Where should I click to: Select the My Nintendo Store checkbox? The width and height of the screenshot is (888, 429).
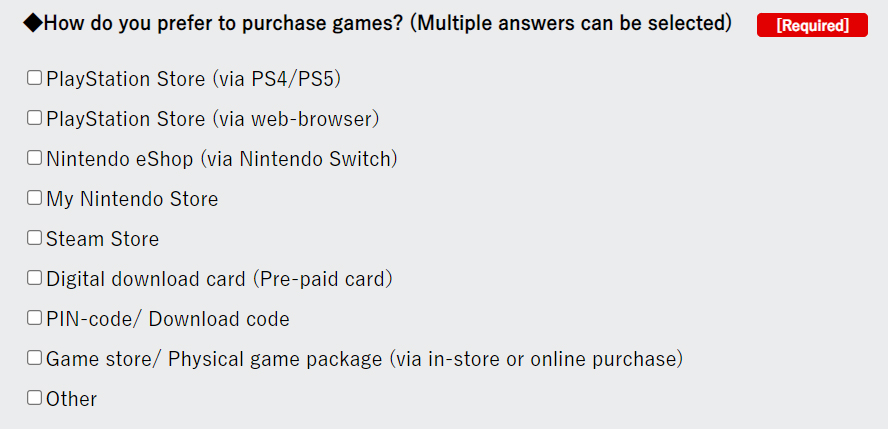coord(35,198)
